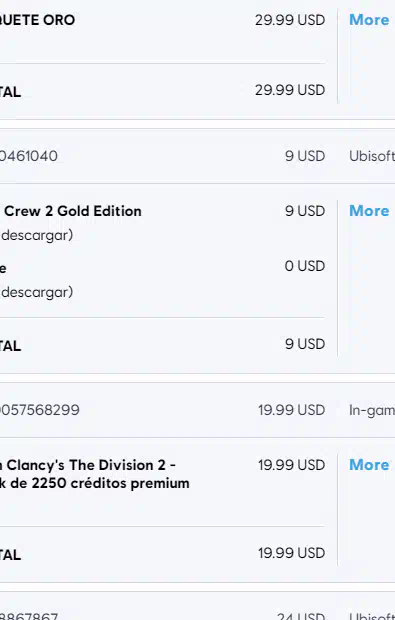Click the In-game label on order 057568299
Viewport: 395px width, 620px height.
(x=372, y=410)
